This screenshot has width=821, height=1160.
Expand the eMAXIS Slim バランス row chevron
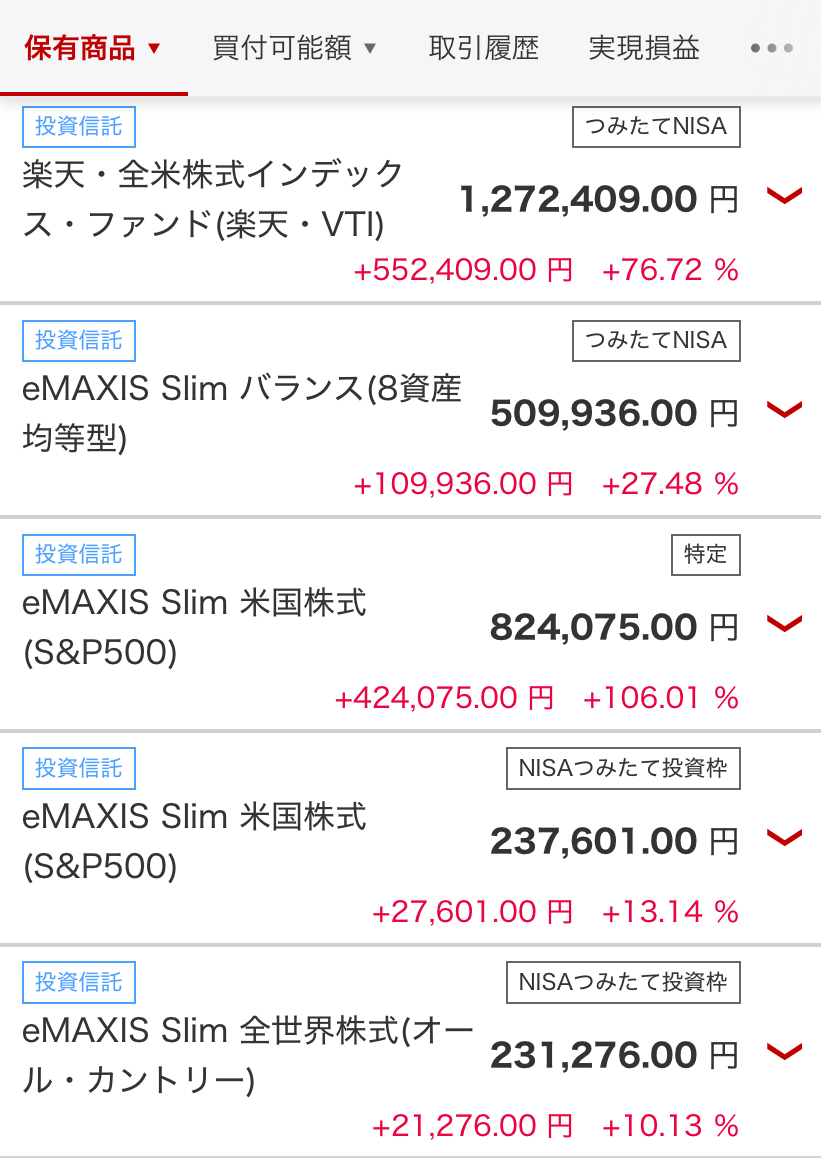pos(784,411)
